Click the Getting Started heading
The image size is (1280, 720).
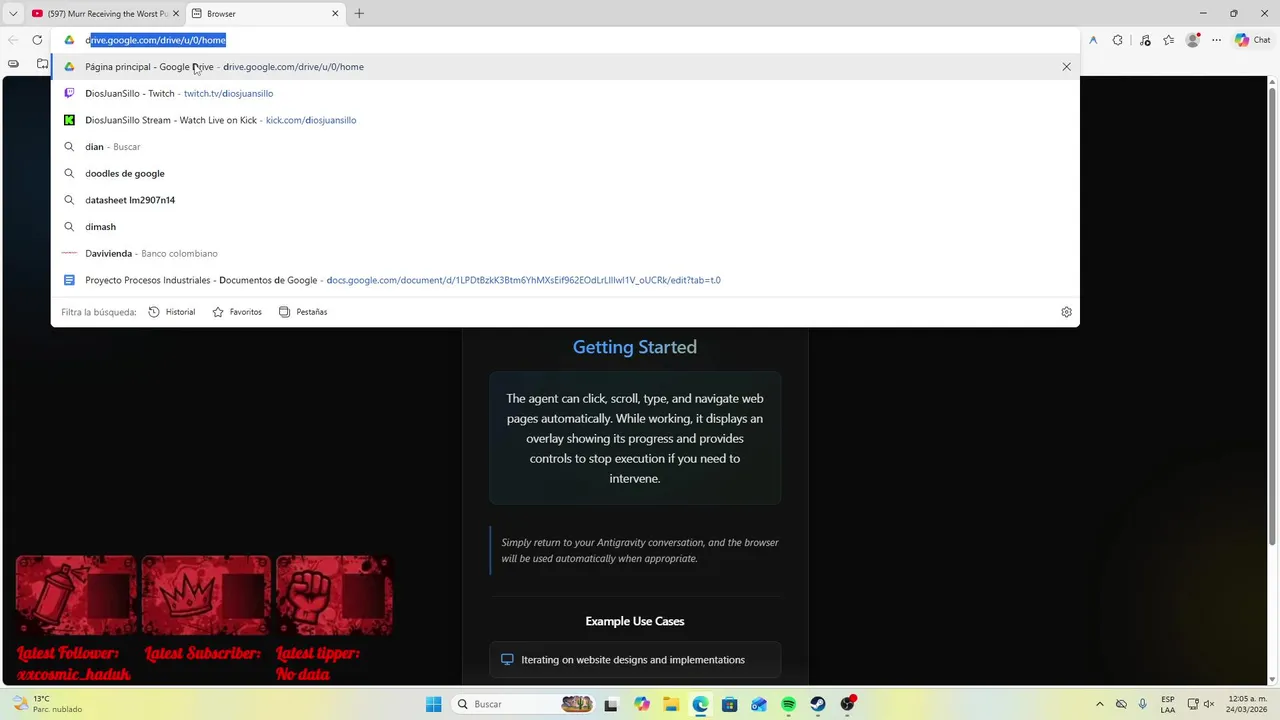click(635, 347)
